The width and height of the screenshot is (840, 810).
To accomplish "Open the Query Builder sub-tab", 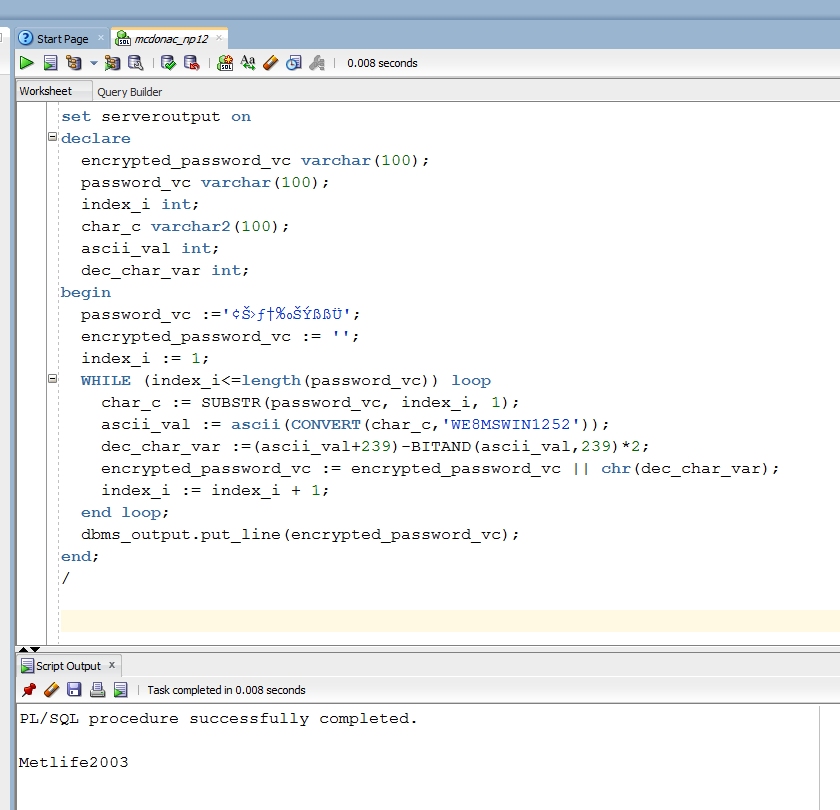I will (130, 92).
